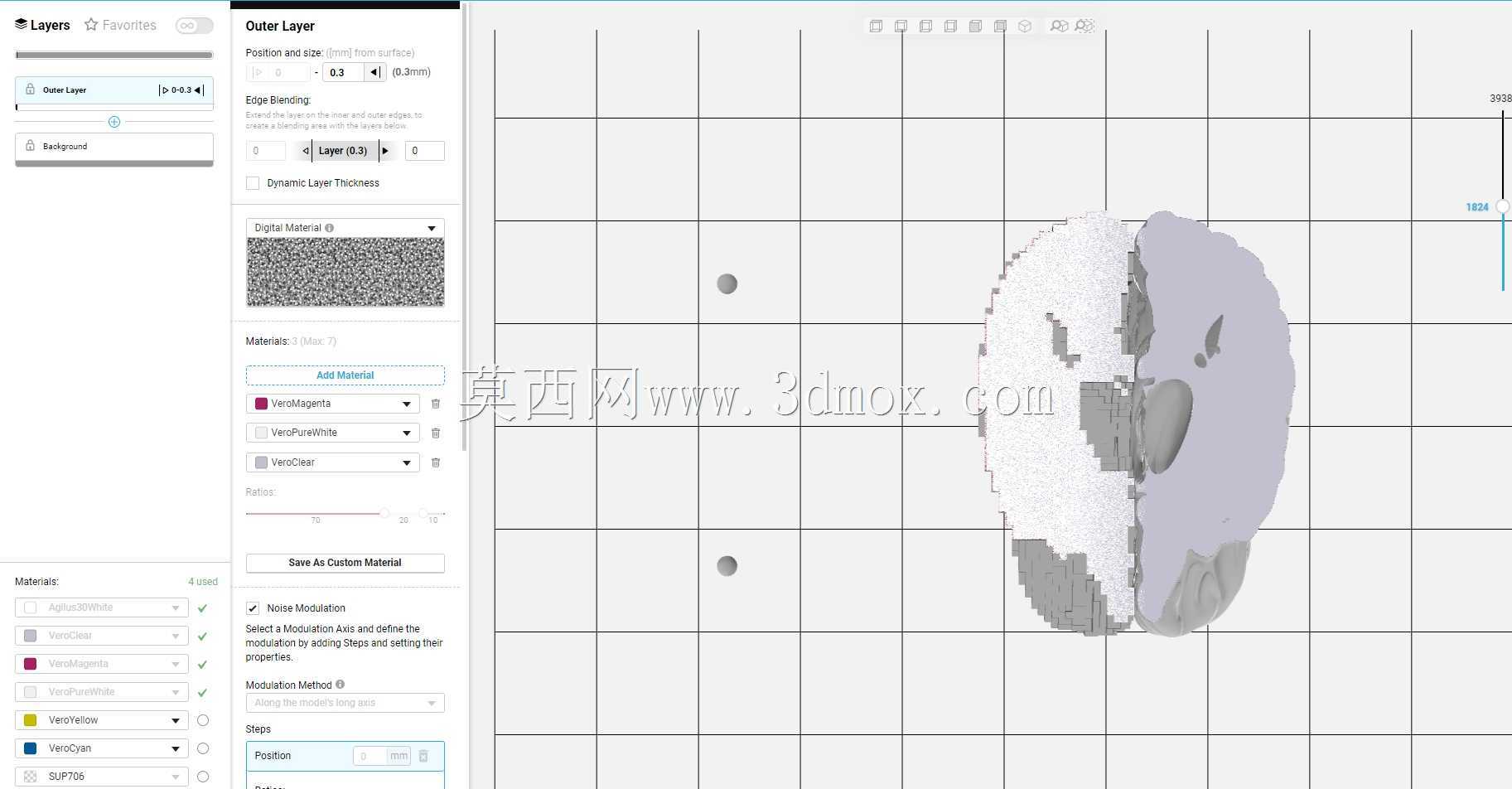Click the digital material noise preview thumbnail
The image size is (1512, 789).
(345, 272)
